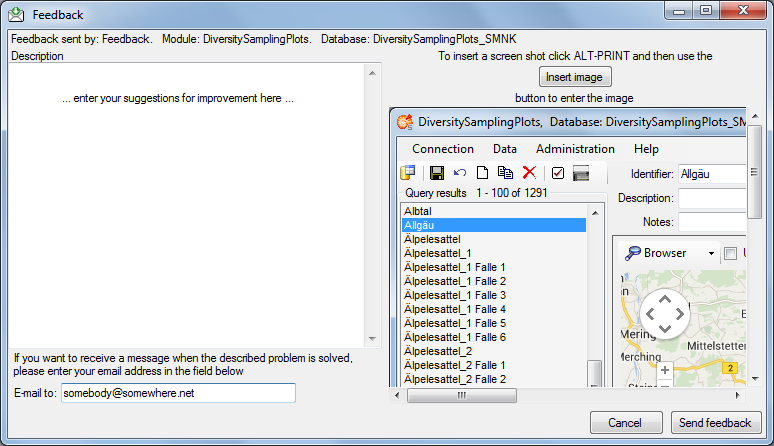Image resolution: width=774 pixels, height=446 pixels.
Task: Click image vertical scrollbar down arrow
Action: point(755,379)
